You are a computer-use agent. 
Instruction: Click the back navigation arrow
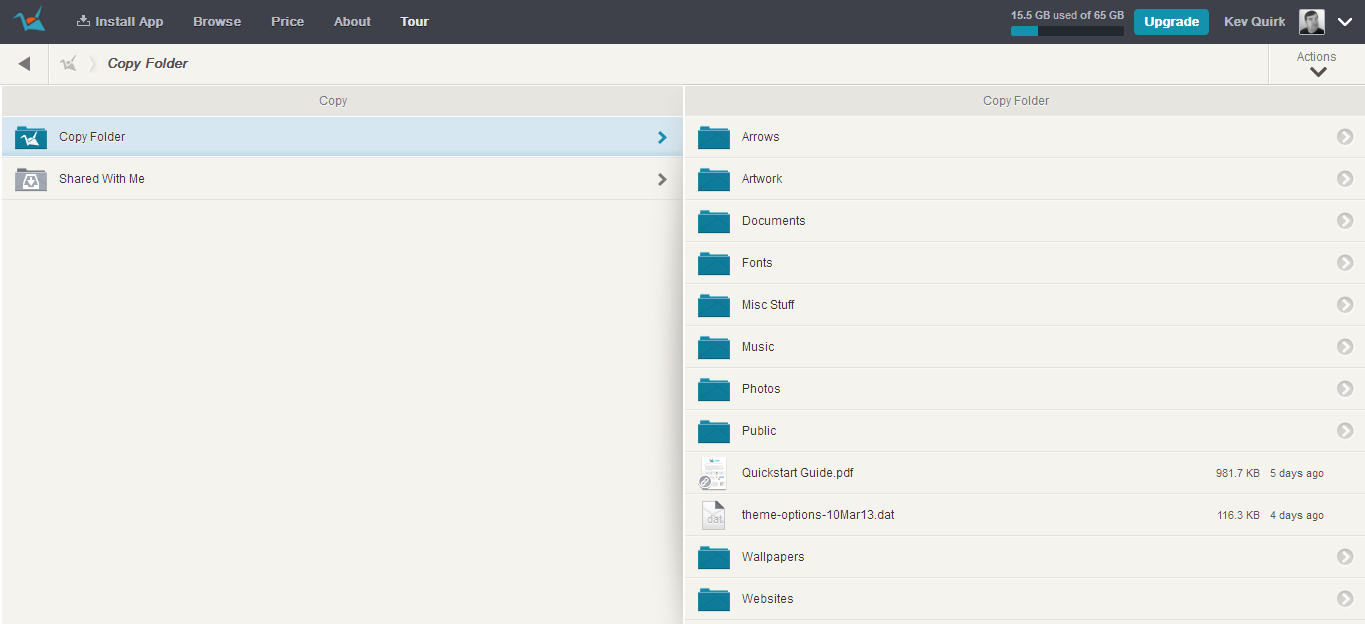pos(24,62)
